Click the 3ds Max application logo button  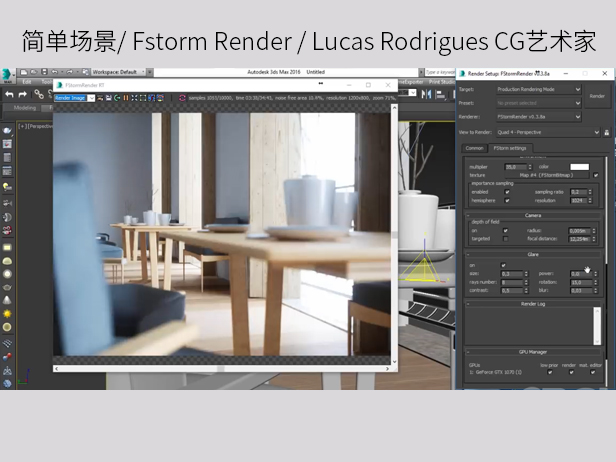tap(7, 73)
